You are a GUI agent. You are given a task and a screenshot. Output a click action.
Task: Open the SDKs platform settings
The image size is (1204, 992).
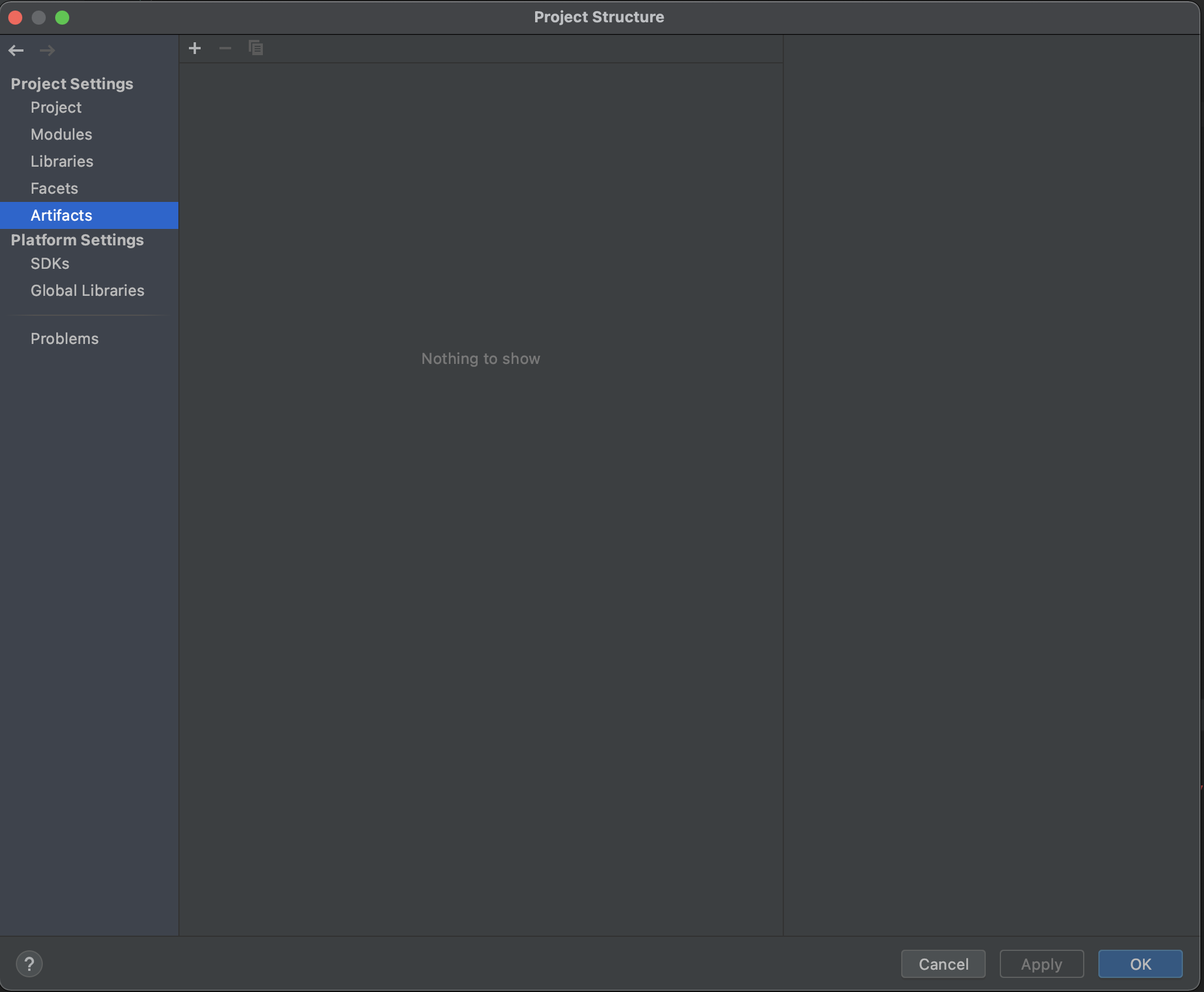click(50, 264)
